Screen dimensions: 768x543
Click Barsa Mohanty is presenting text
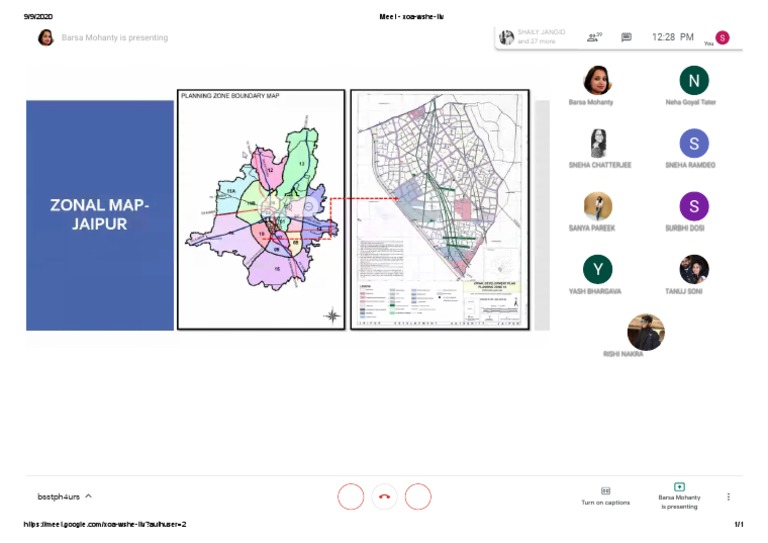click(115, 38)
